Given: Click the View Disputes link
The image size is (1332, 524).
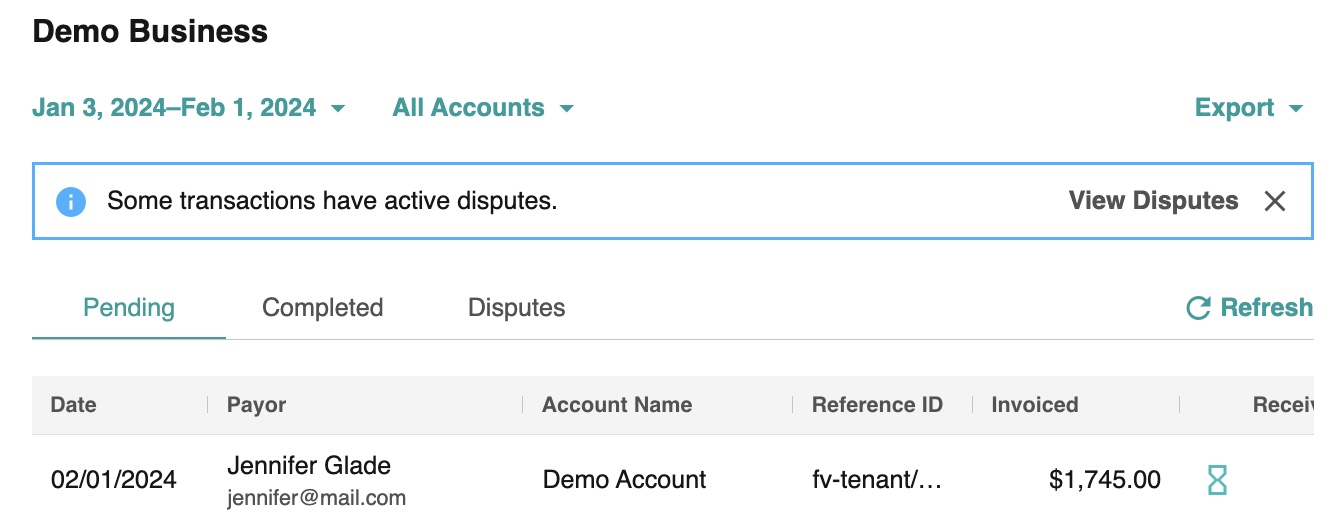Looking at the screenshot, I should (x=1153, y=201).
